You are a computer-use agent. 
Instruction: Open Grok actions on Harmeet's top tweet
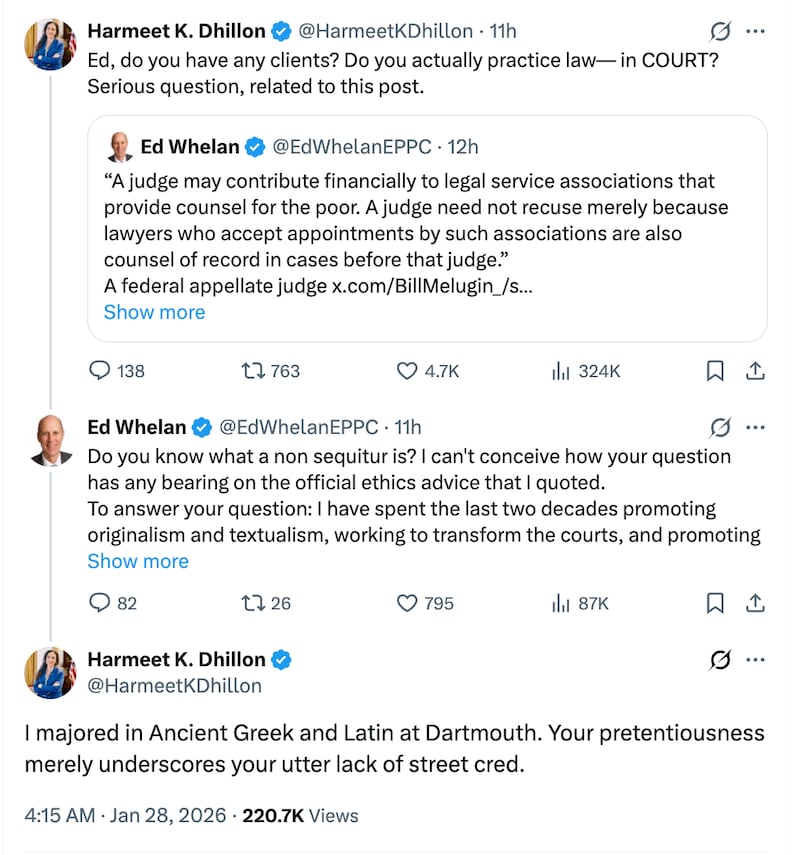click(718, 31)
